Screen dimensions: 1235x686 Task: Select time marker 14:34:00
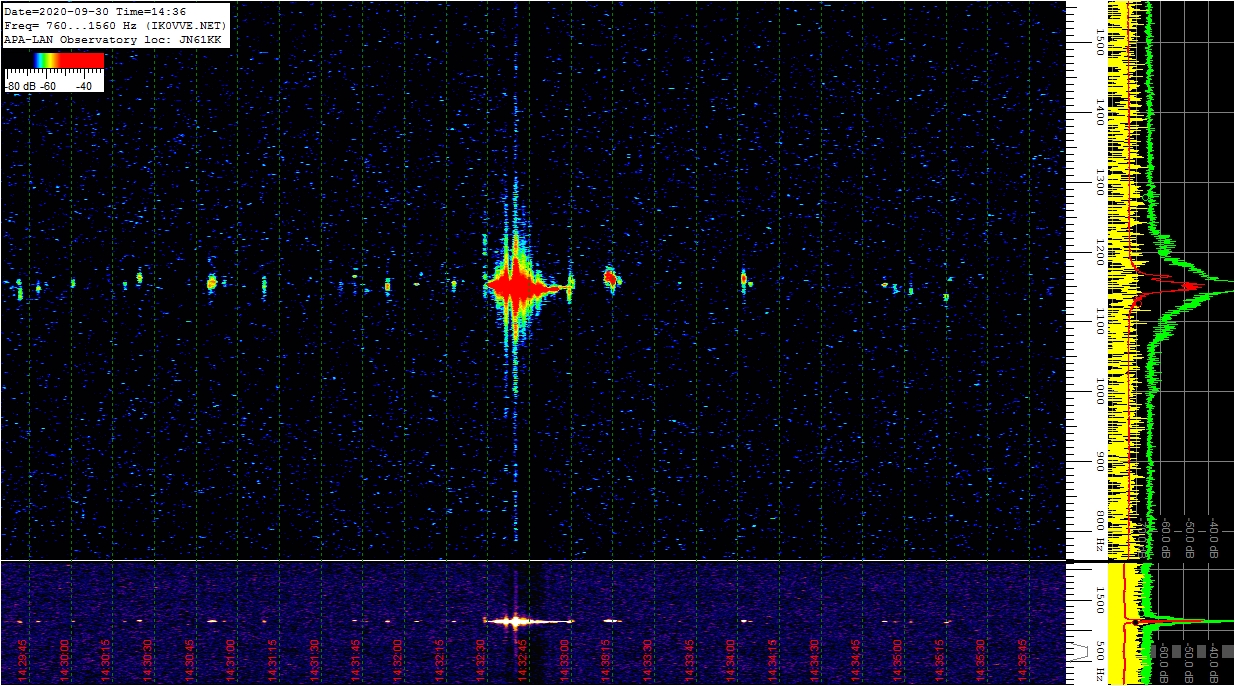[x=731, y=662]
